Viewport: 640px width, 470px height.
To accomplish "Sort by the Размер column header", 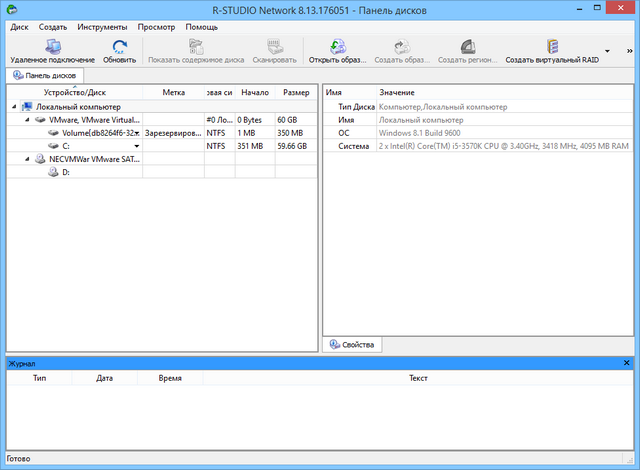I will (295, 92).
